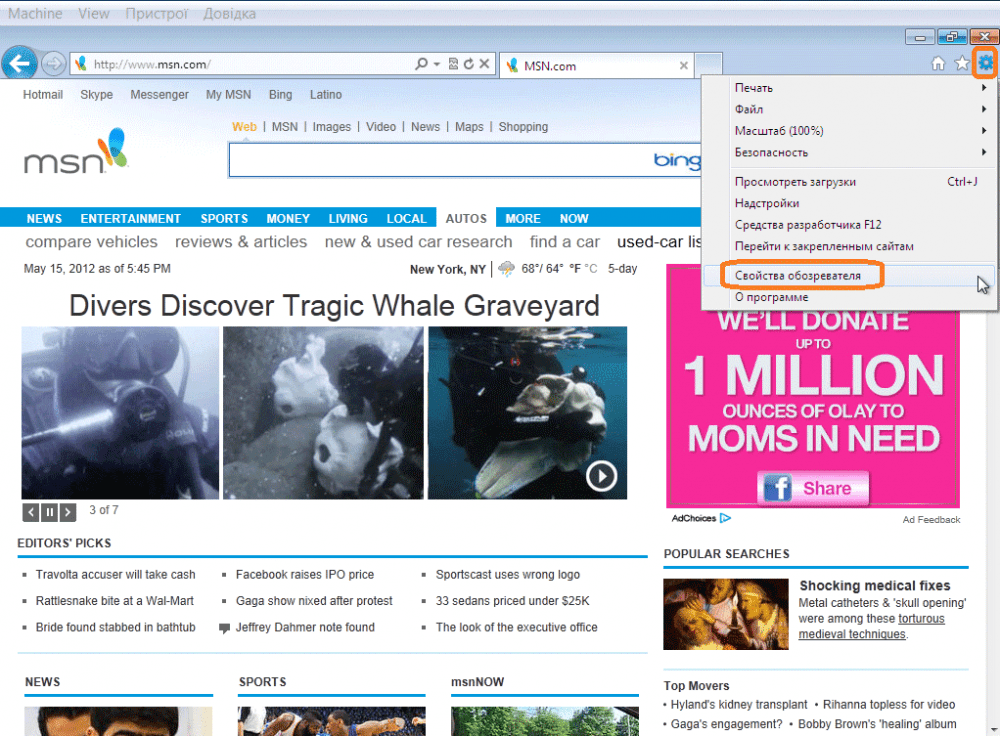Advance to next slideshow slide
The image size is (1000, 736).
67,512
